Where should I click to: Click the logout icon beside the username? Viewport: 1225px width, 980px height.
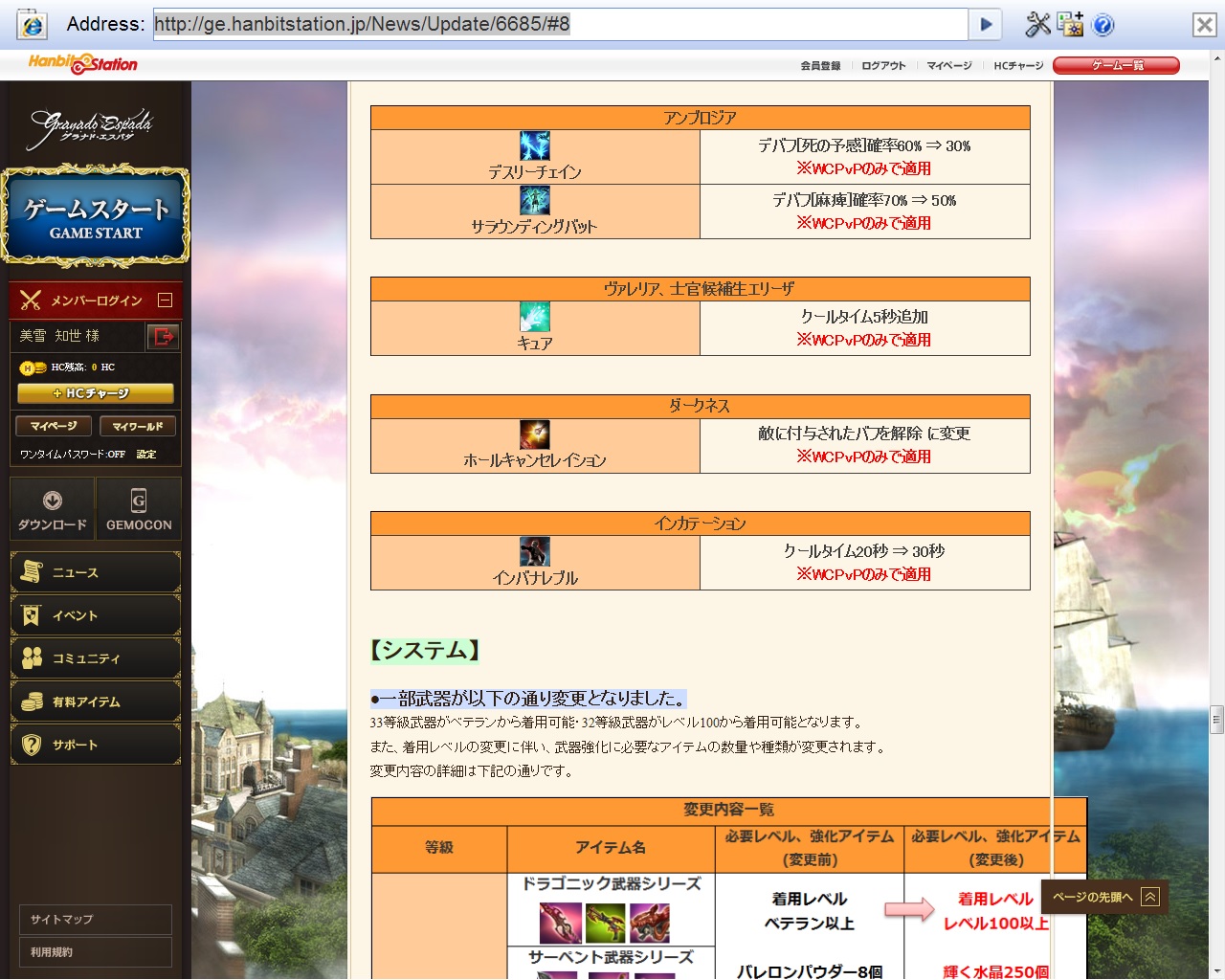[164, 336]
